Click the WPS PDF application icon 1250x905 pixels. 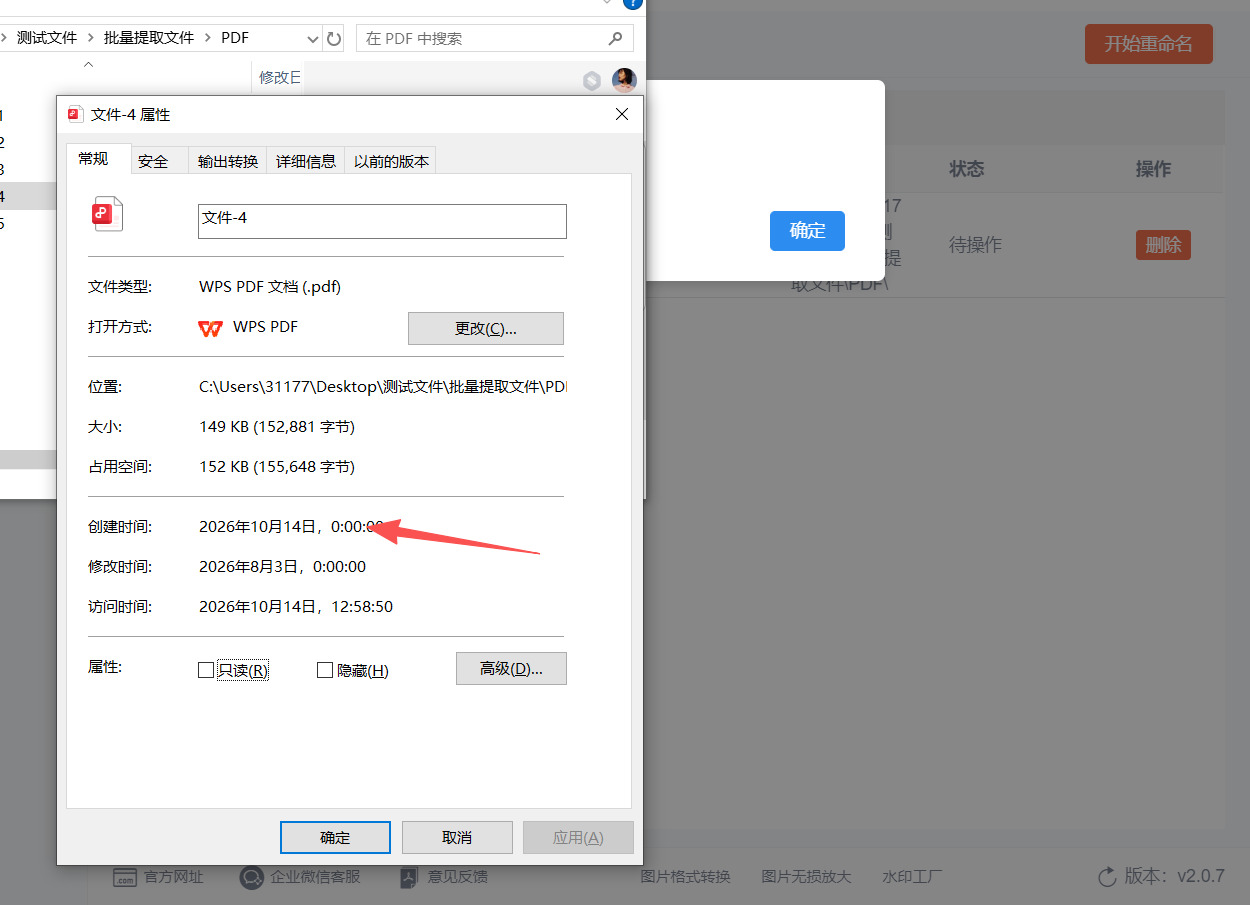click(x=210, y=327)
